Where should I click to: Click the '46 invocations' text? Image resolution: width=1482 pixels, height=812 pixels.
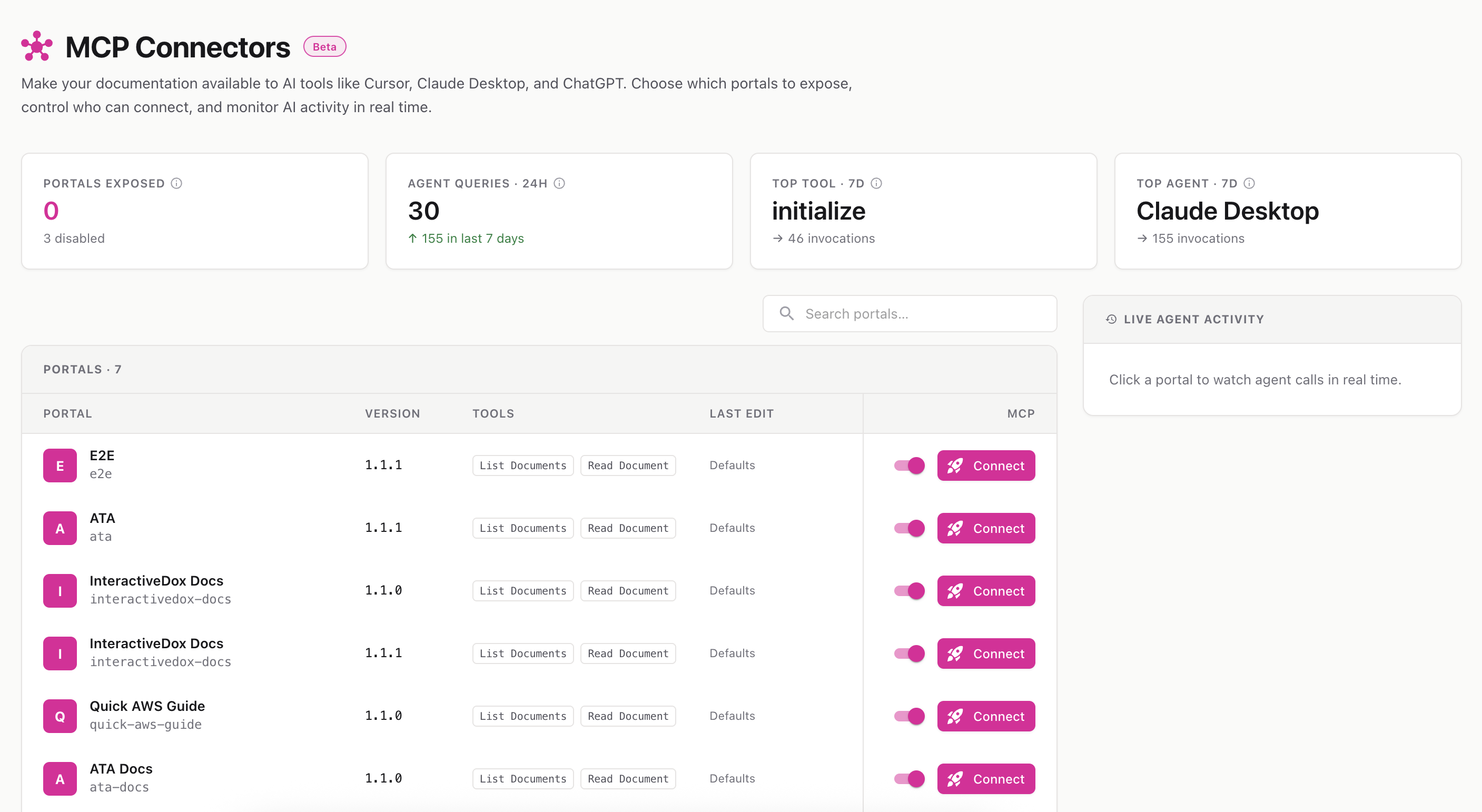832,238
